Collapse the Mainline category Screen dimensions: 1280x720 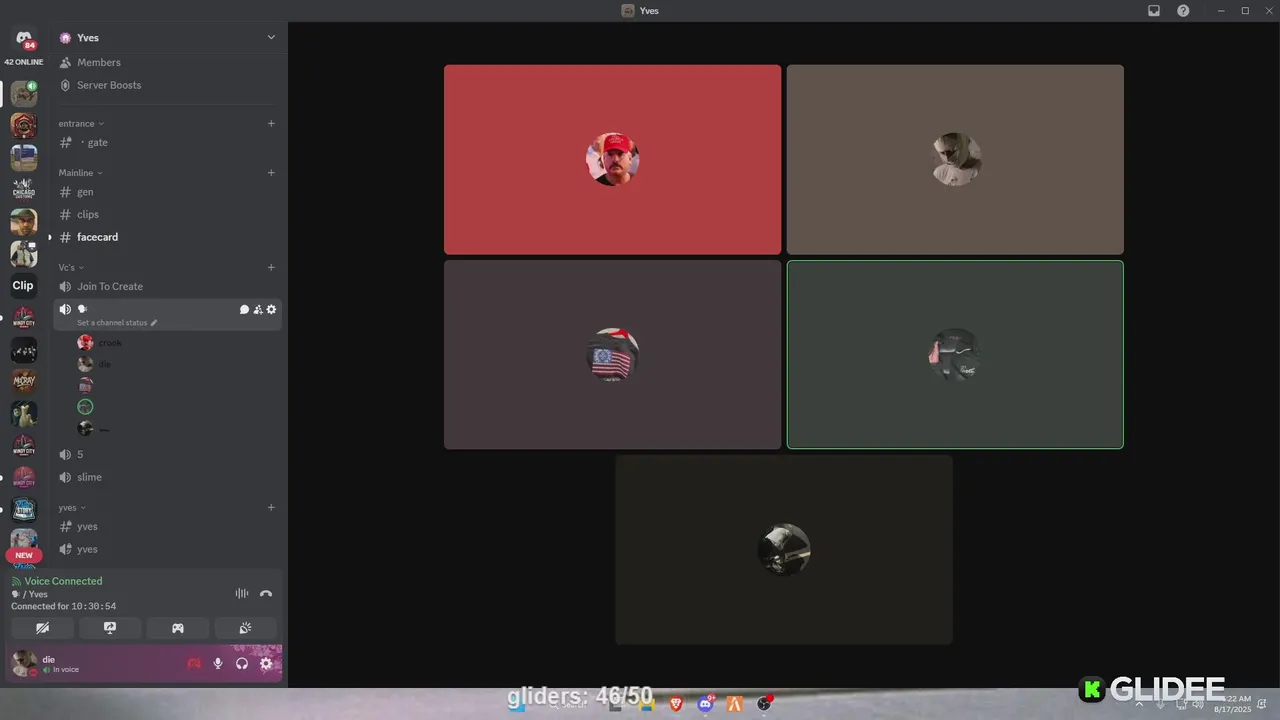click(x=80, y=173)
